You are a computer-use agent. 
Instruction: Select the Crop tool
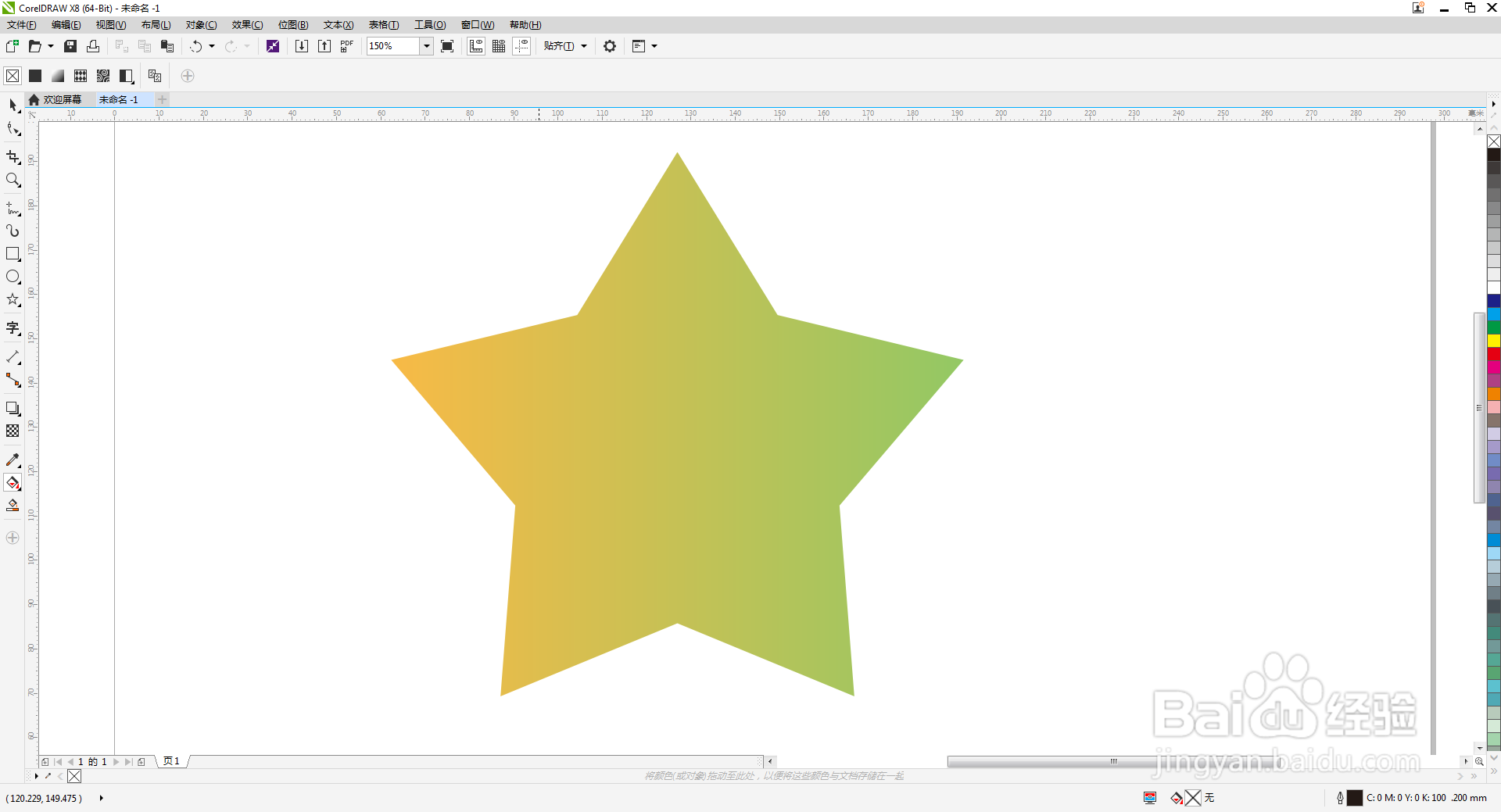pos(13,157)
